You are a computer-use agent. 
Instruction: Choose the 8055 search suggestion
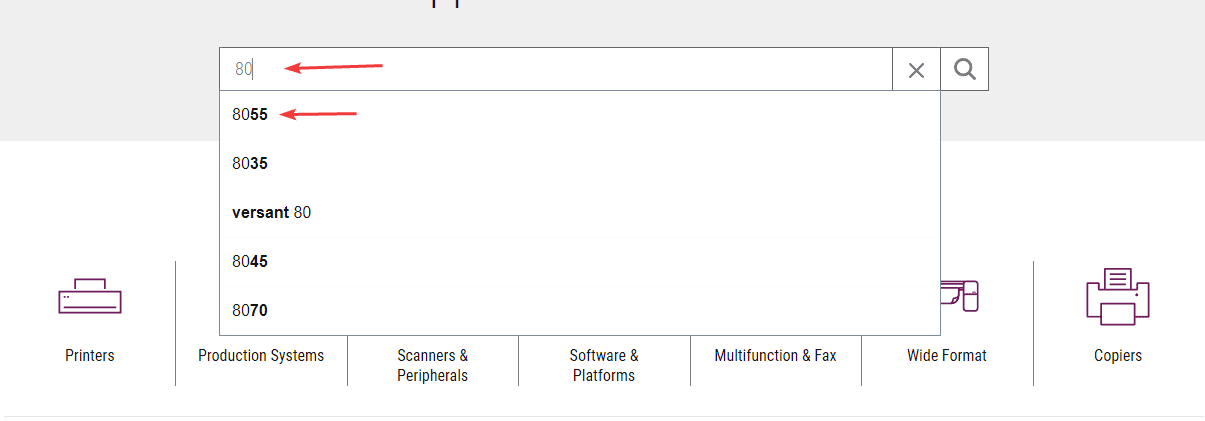click(x=250, y=114)
